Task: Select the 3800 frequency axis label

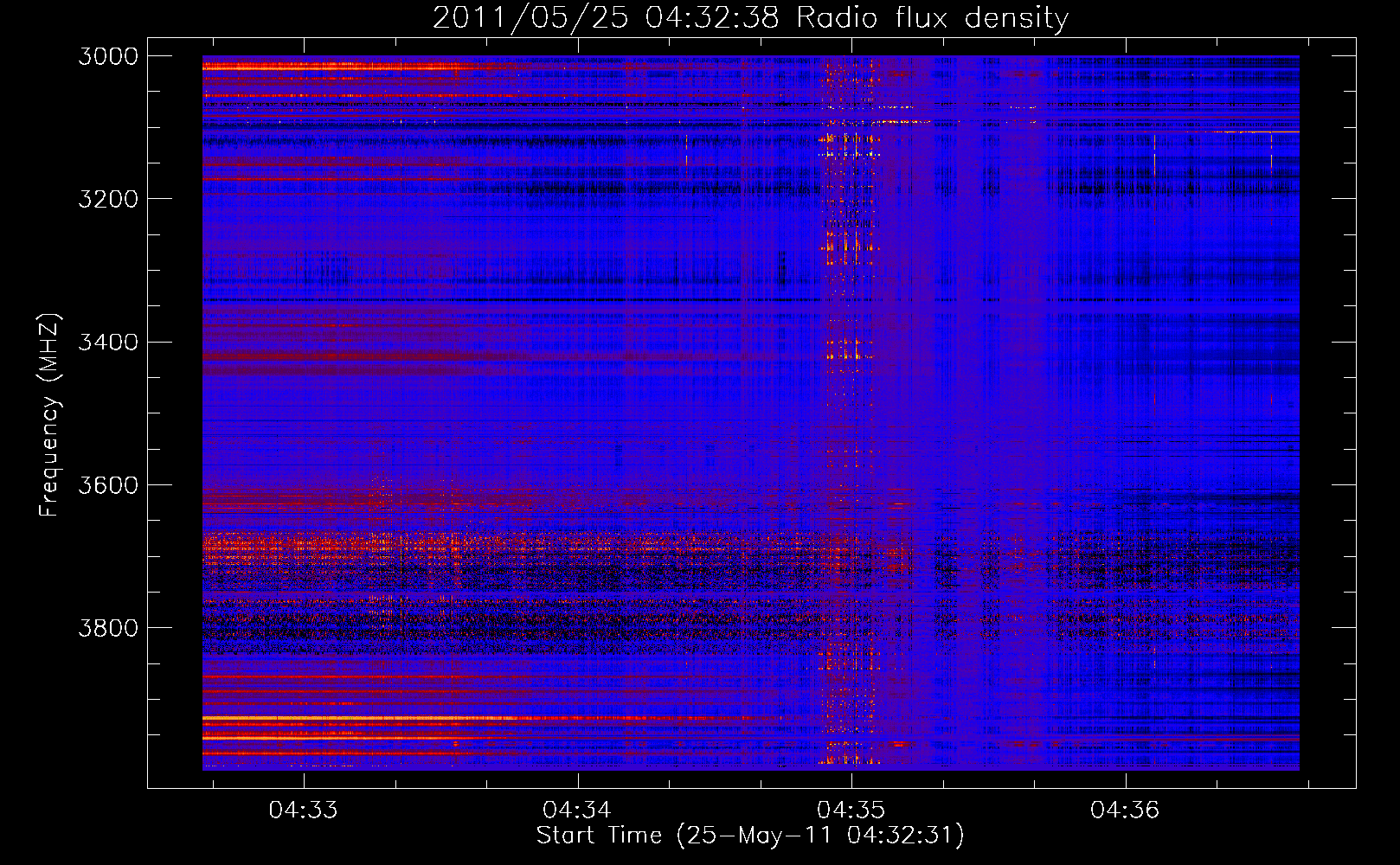Action: [x=108, y=627]
